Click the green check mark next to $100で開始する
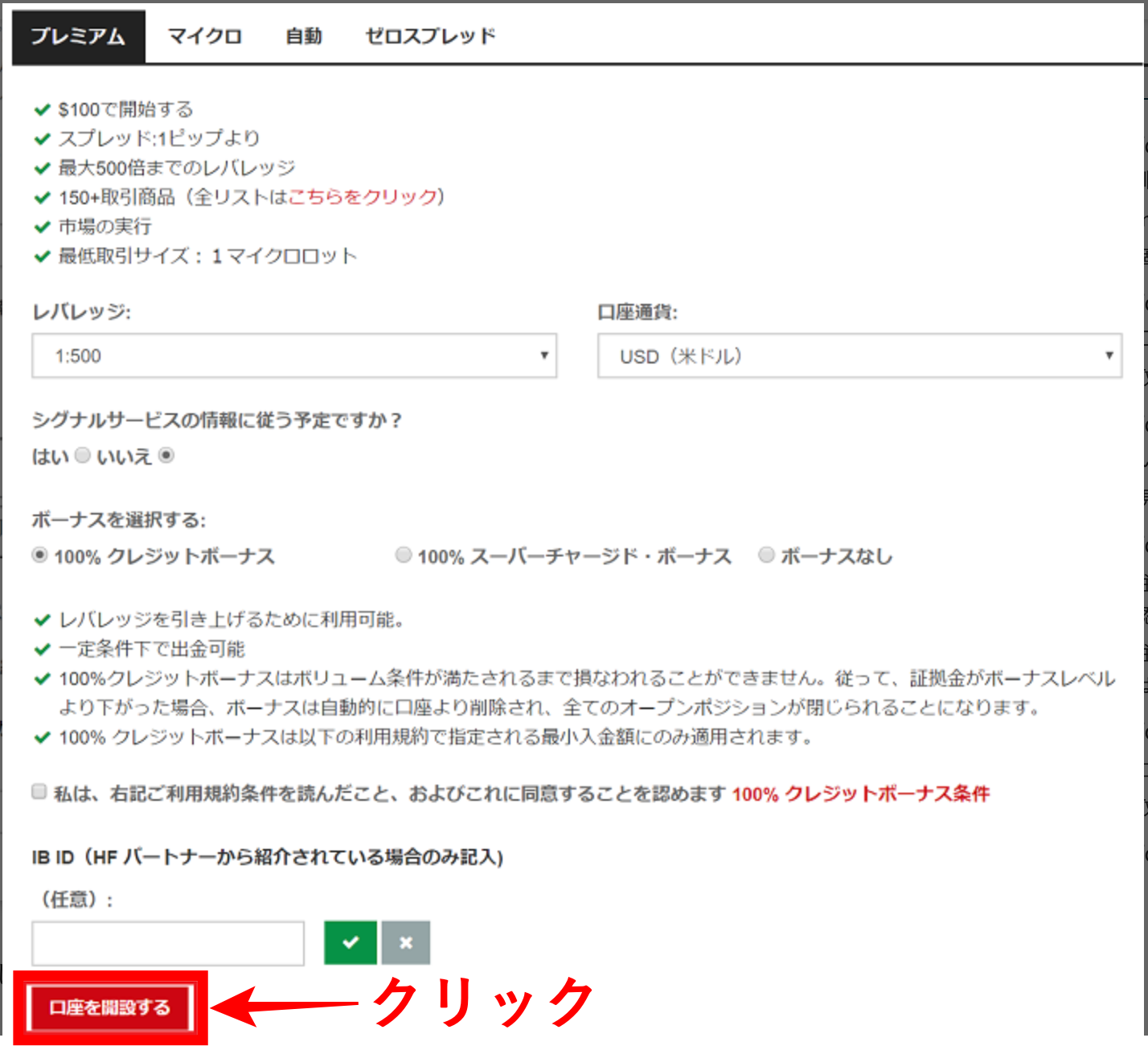The image size is (1148, 1046). click(x=42, y=109)
